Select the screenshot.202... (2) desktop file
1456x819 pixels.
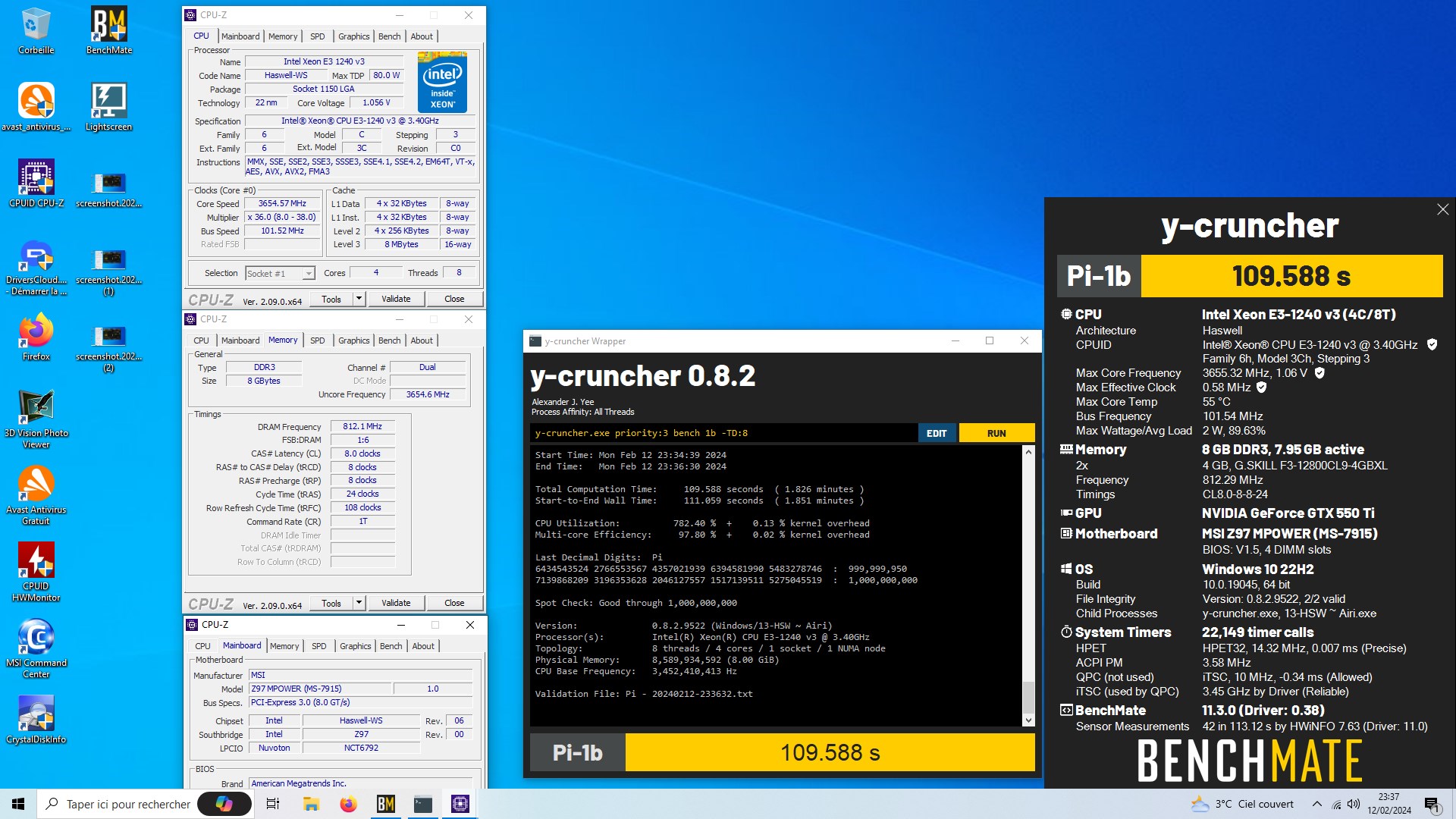point(109,347)
